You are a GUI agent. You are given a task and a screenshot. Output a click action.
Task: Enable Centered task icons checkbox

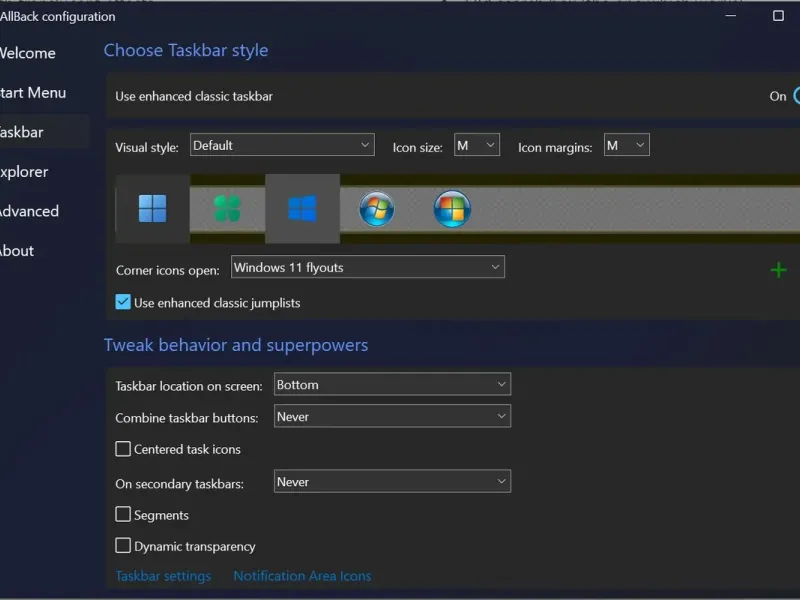coord(123,449)
